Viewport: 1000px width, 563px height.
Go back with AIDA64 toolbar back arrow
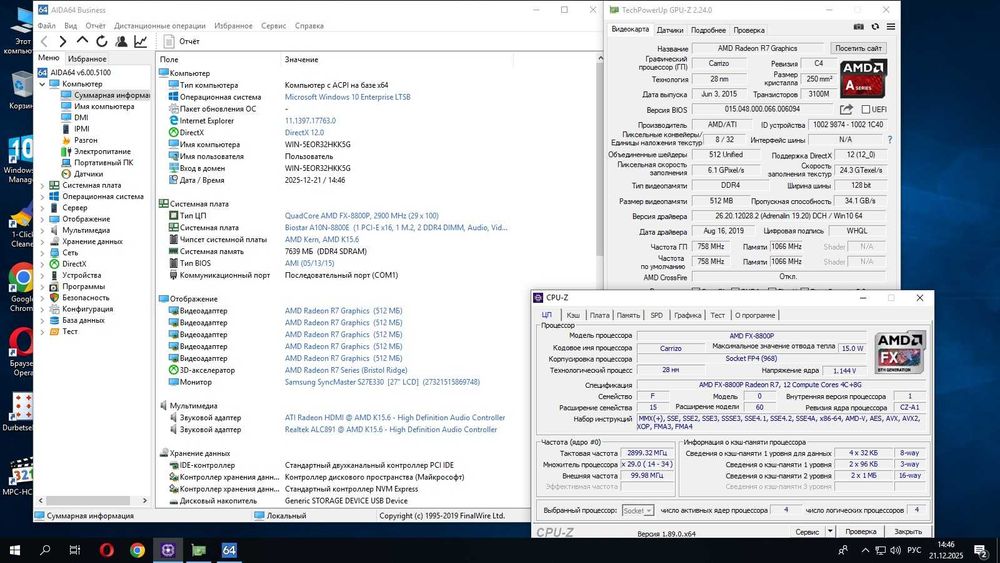pyautogui.click(x=44, y=41)
